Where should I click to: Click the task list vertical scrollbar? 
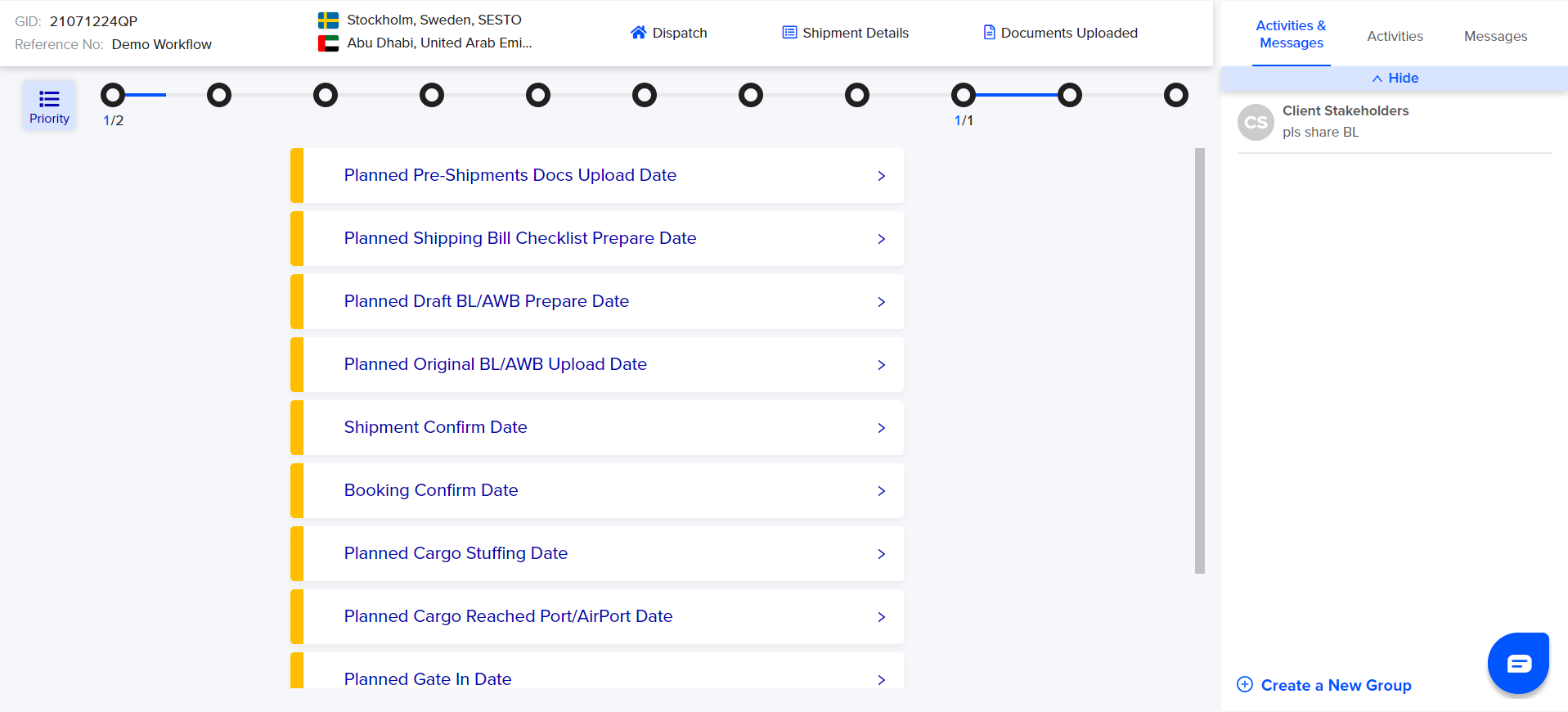1199,360
